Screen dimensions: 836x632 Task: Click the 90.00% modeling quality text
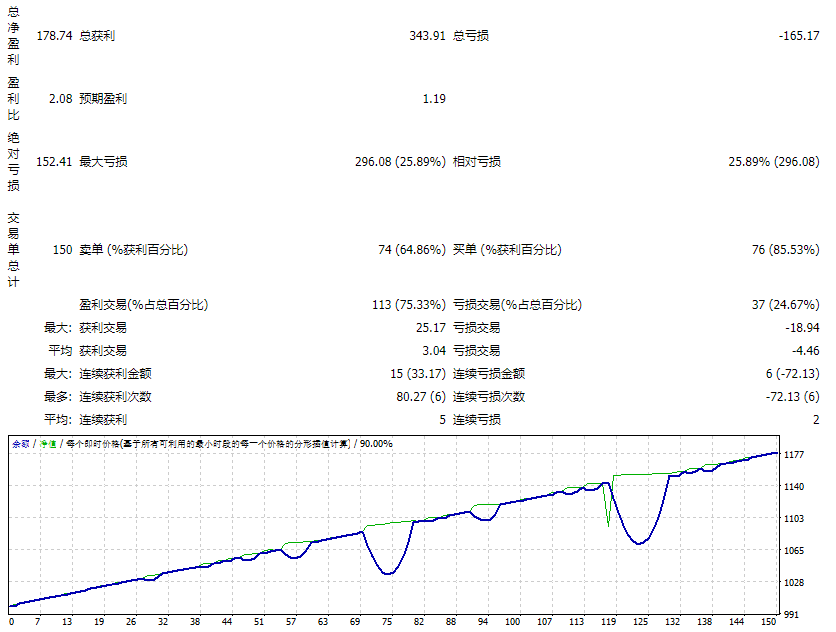point(376,444)
